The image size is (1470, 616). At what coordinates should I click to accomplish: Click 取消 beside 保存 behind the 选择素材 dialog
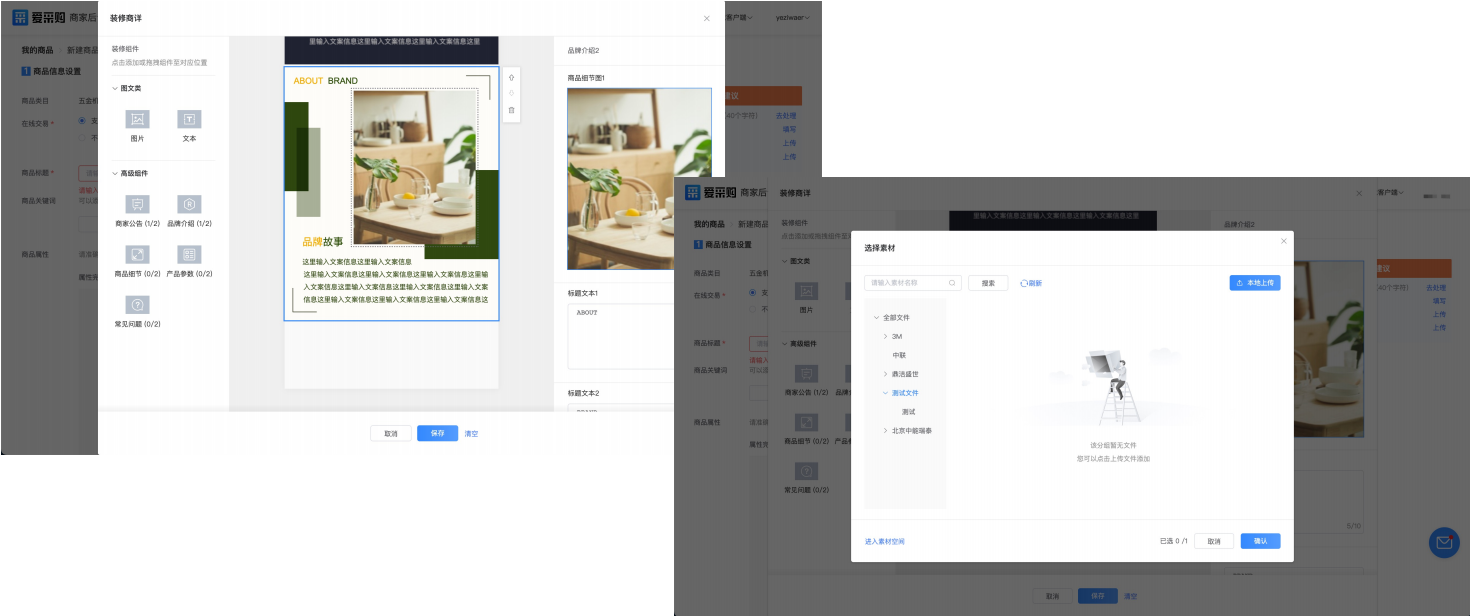(1052, 596)
